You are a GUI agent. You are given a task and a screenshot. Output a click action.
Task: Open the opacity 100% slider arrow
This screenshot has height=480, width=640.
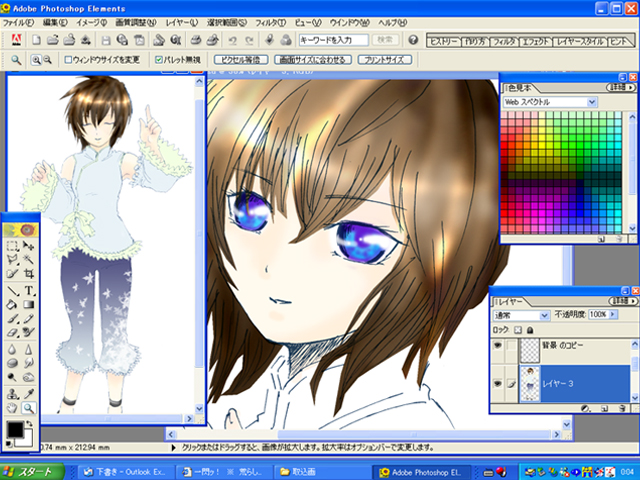613,314
